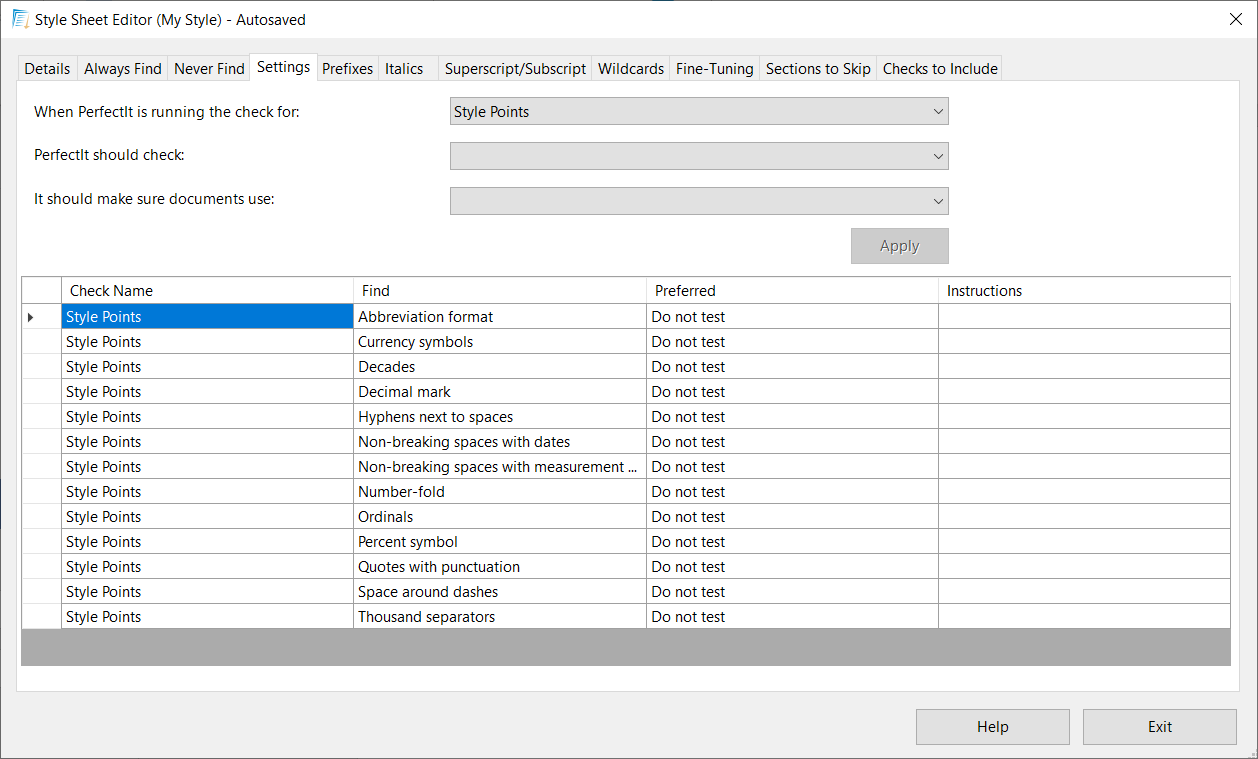Click the Help button

pyautogui.click(x=992, y=727)
